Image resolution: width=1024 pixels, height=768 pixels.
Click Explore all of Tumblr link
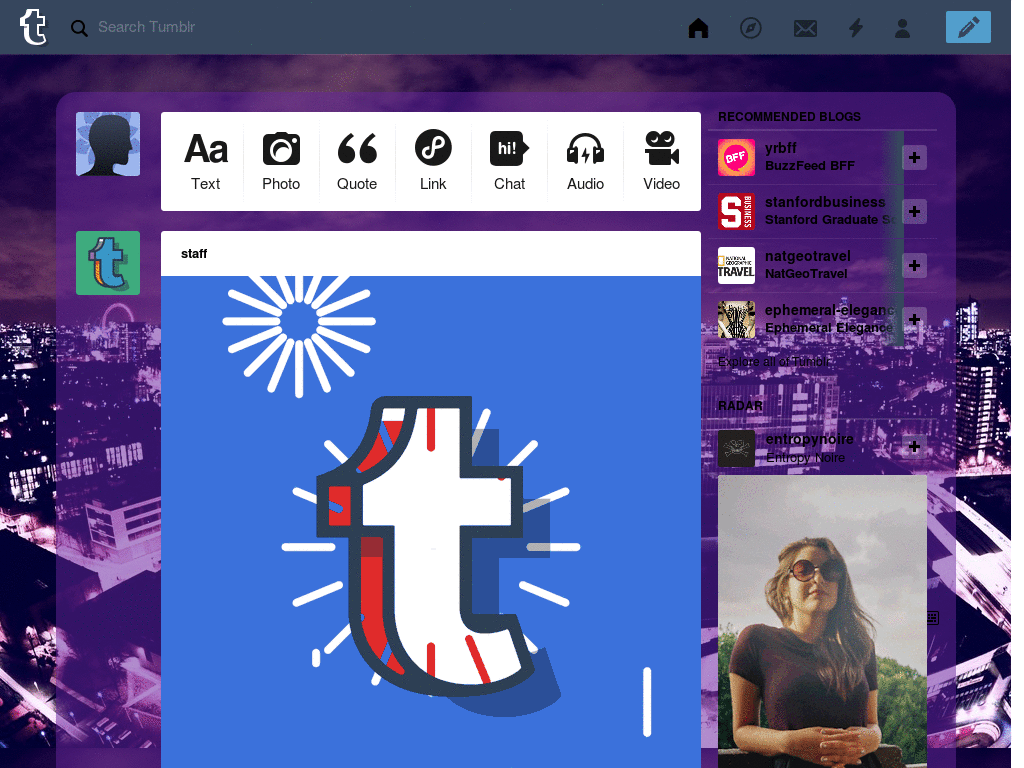tap(774, 362)
